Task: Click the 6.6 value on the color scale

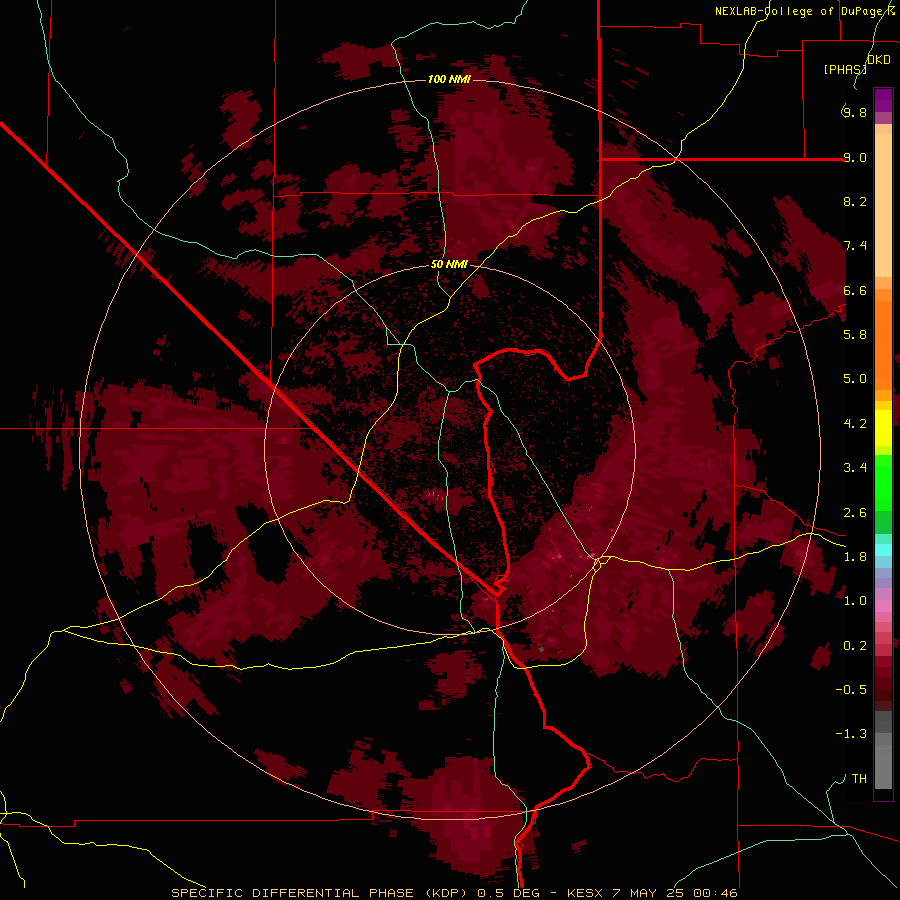Action: point(855,290)
